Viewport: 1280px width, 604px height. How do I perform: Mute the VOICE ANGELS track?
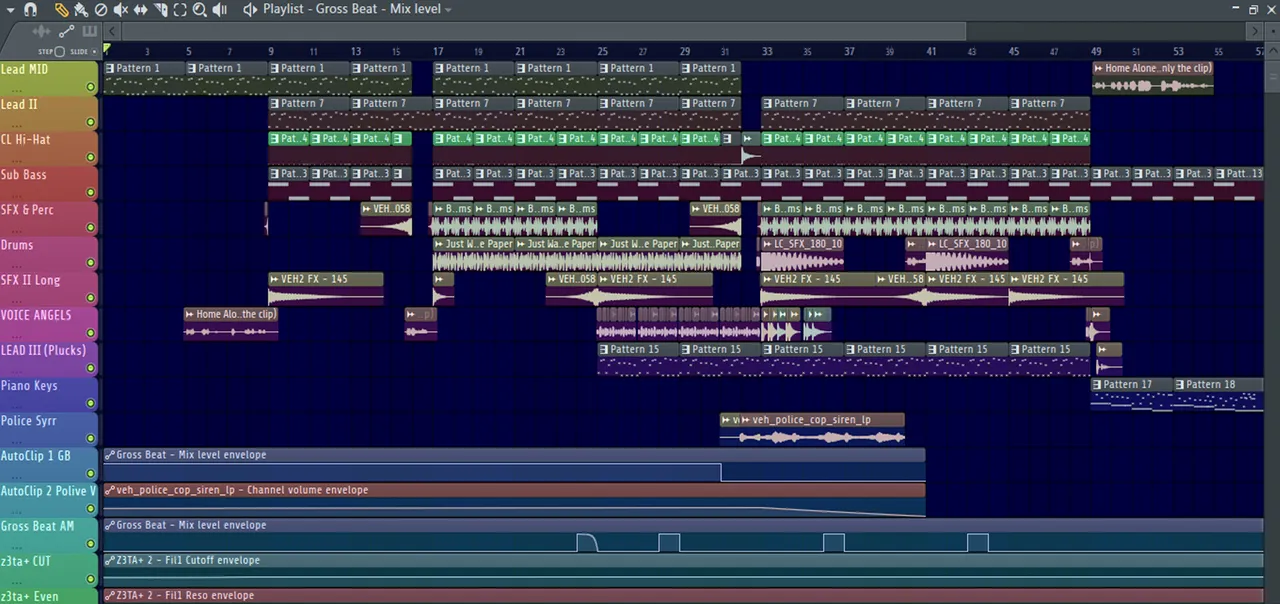click(91, 333)
